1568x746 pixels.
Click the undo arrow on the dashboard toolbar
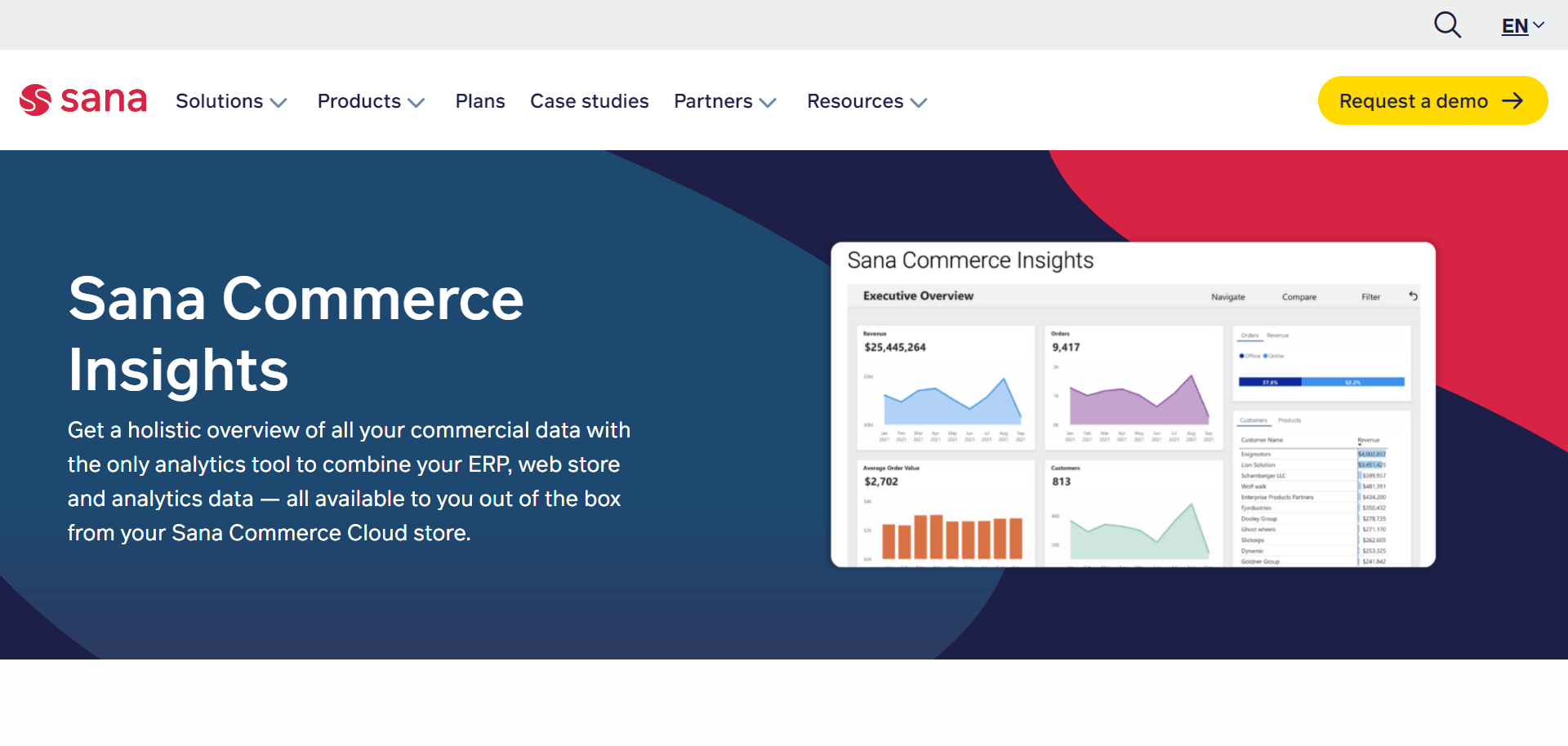[1414, 296]
